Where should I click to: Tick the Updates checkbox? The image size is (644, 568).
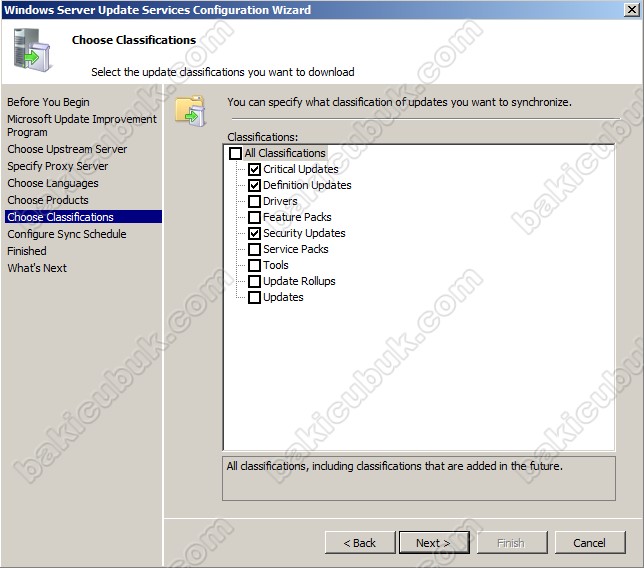(x=254, y=297)
